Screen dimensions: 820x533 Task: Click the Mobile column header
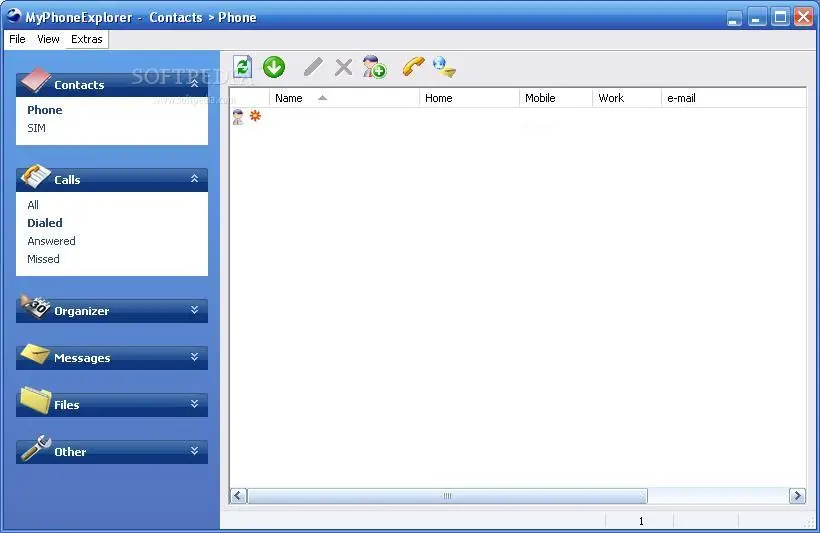[556, 98]
